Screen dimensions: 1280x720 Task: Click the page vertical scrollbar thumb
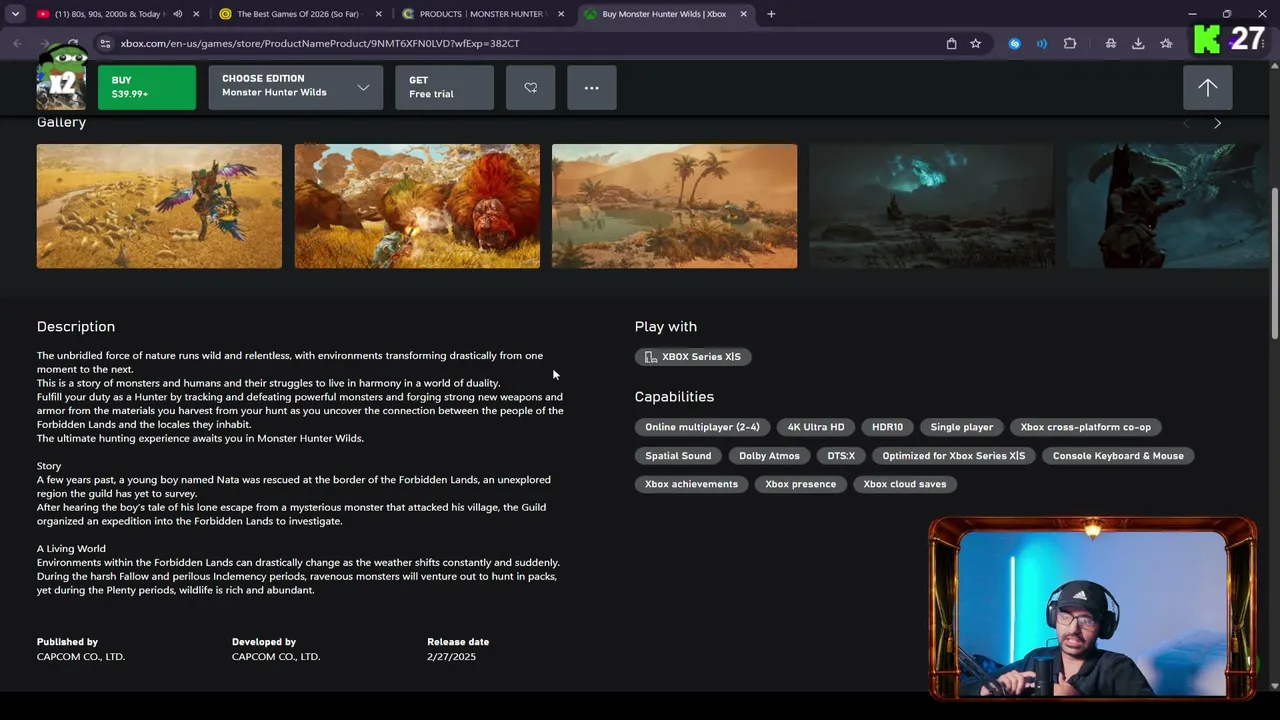click(x=1274, y=263)
